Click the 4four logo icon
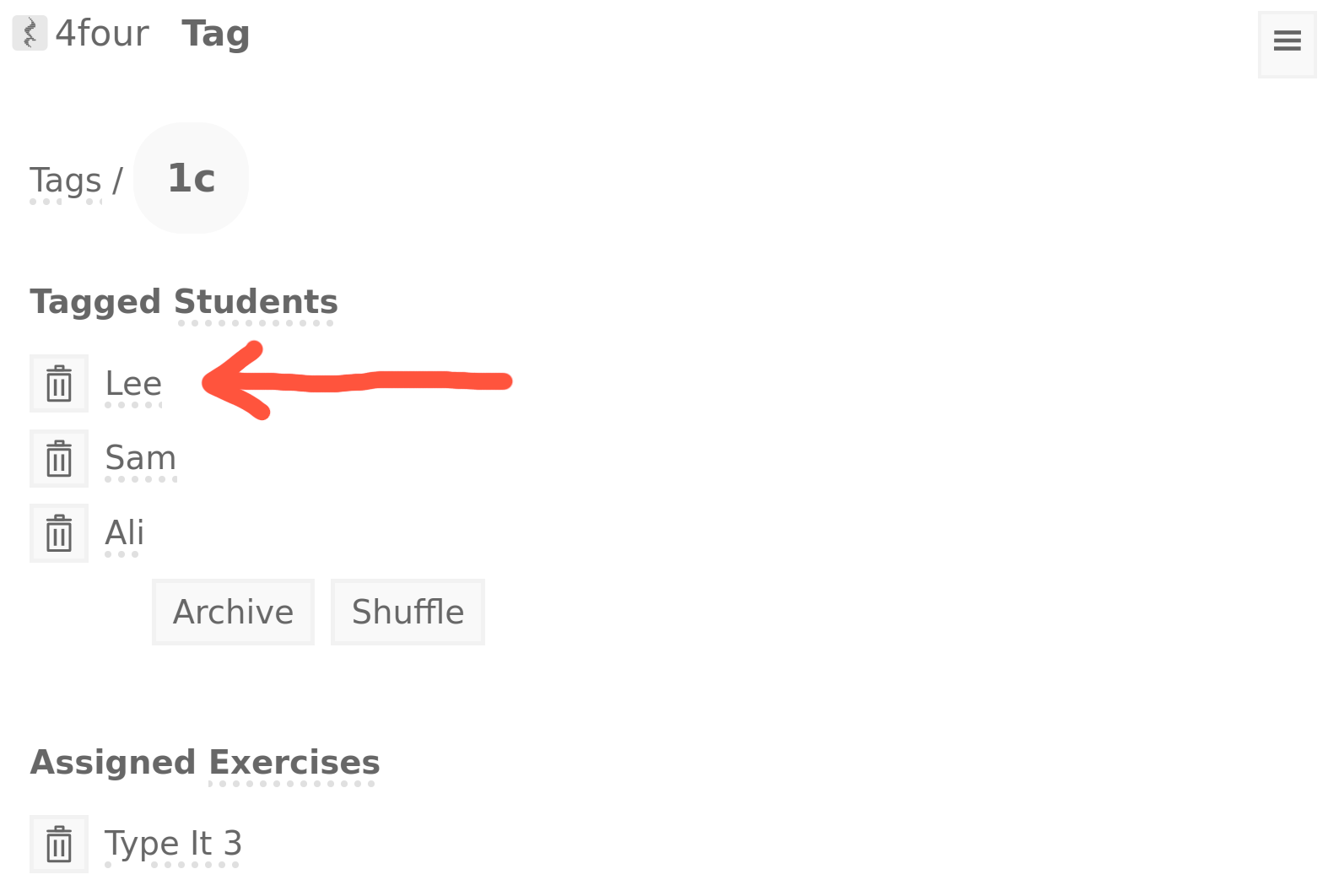 (x=30, y=34)
